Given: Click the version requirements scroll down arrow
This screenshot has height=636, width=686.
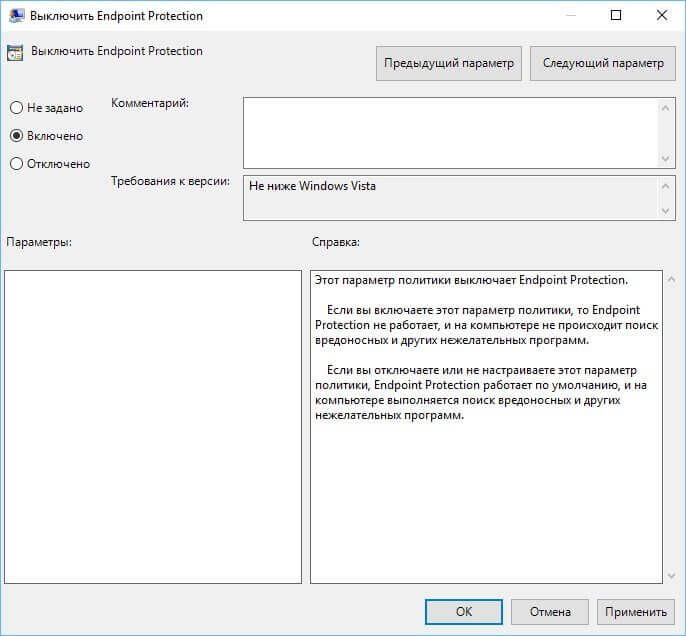Looking at the screenshot, I should pos(665,211).
